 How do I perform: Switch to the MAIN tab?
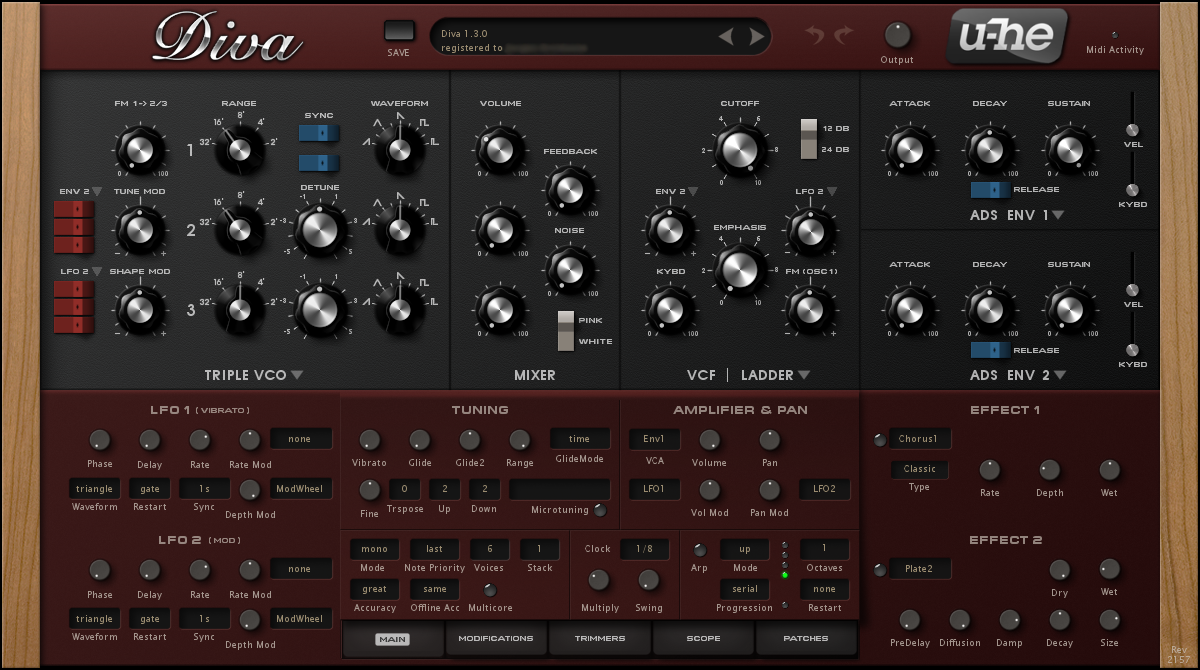pos(393,638)
